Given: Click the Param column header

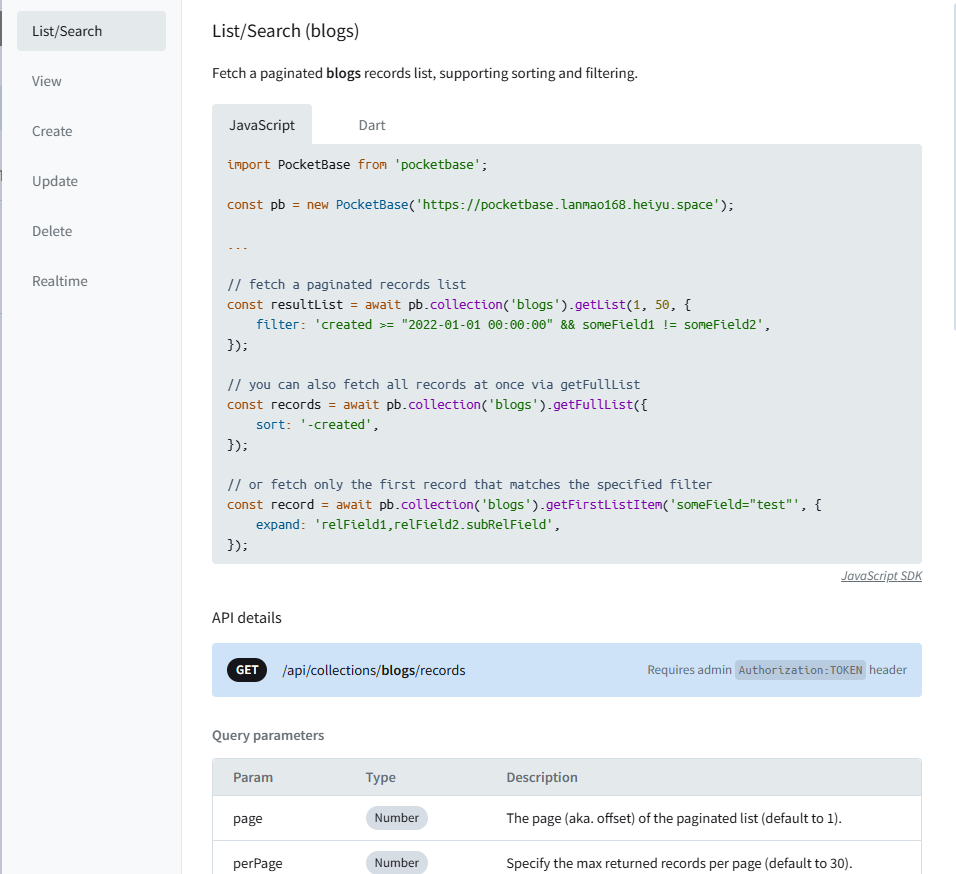Looking at the screenshot, I should click(253, 778).
